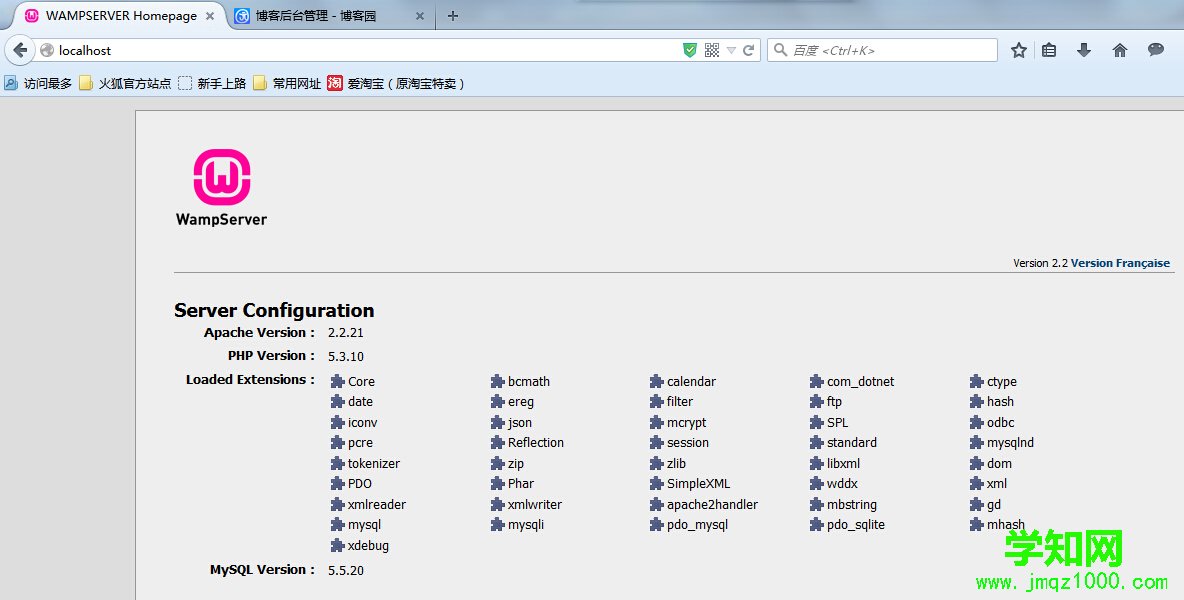This screenshot has height=600, width=1184.
Task: Click the Phar extension name
Action: click(x=521, y=484)
